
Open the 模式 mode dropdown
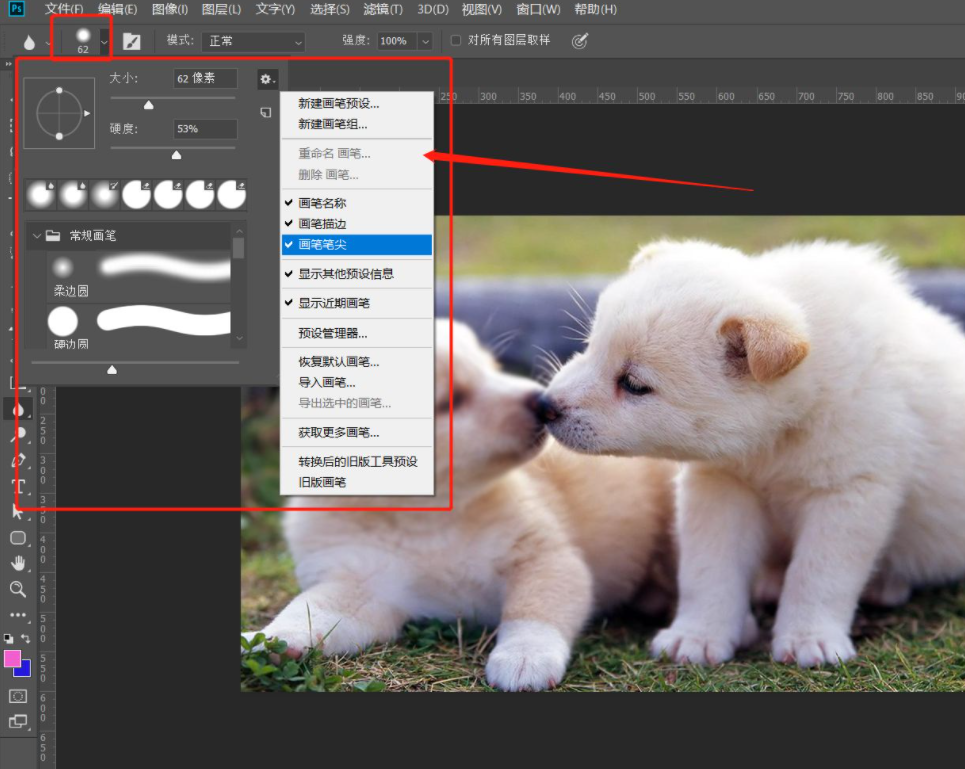[254, 41]
